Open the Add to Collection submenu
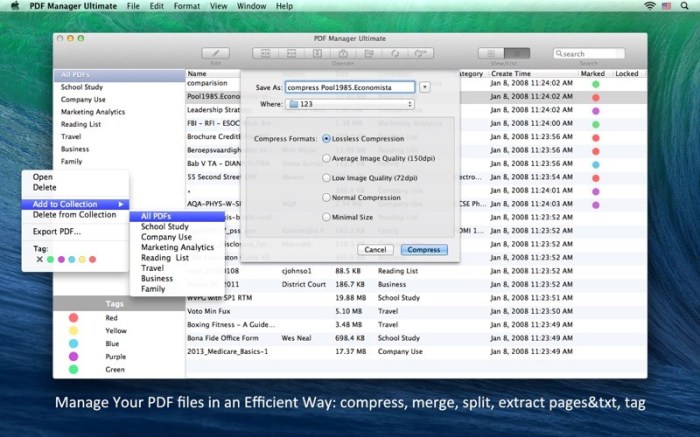 point(75,204)
